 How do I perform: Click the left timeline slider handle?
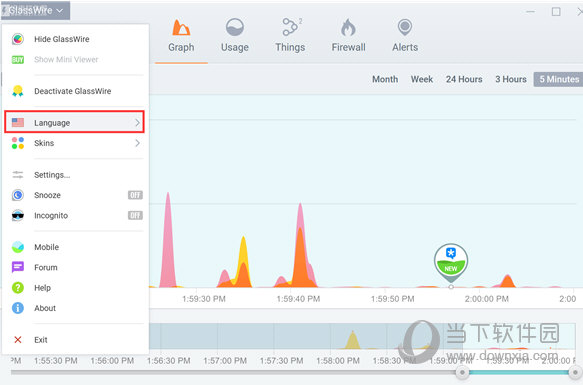pos(462,372)
